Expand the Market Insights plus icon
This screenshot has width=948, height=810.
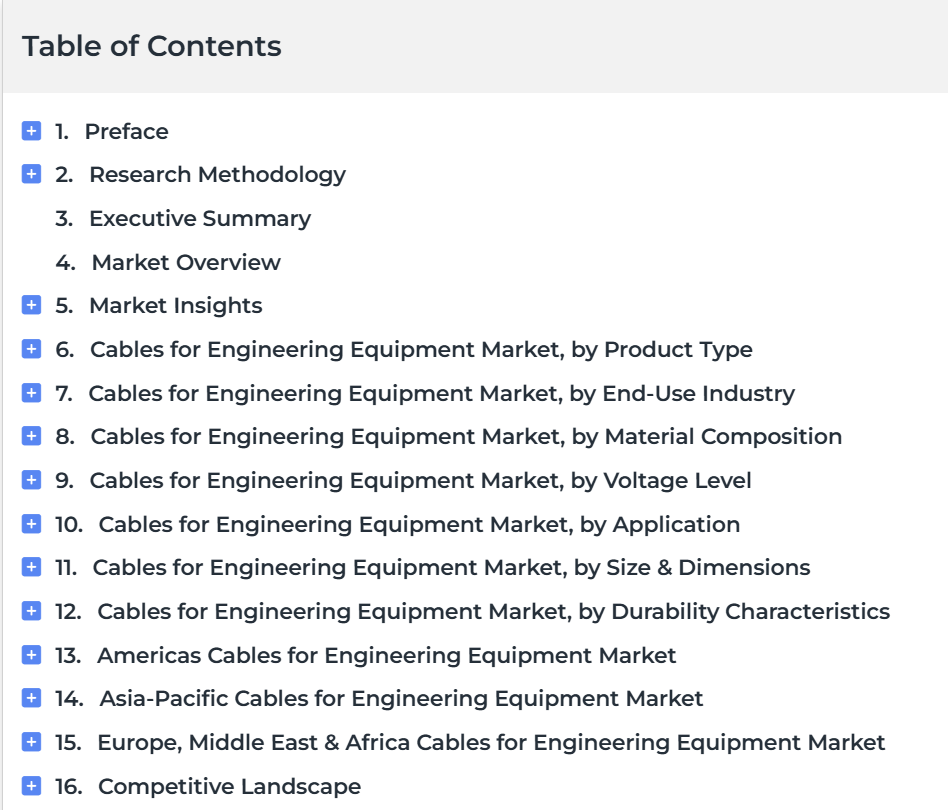tap(31, 305)
